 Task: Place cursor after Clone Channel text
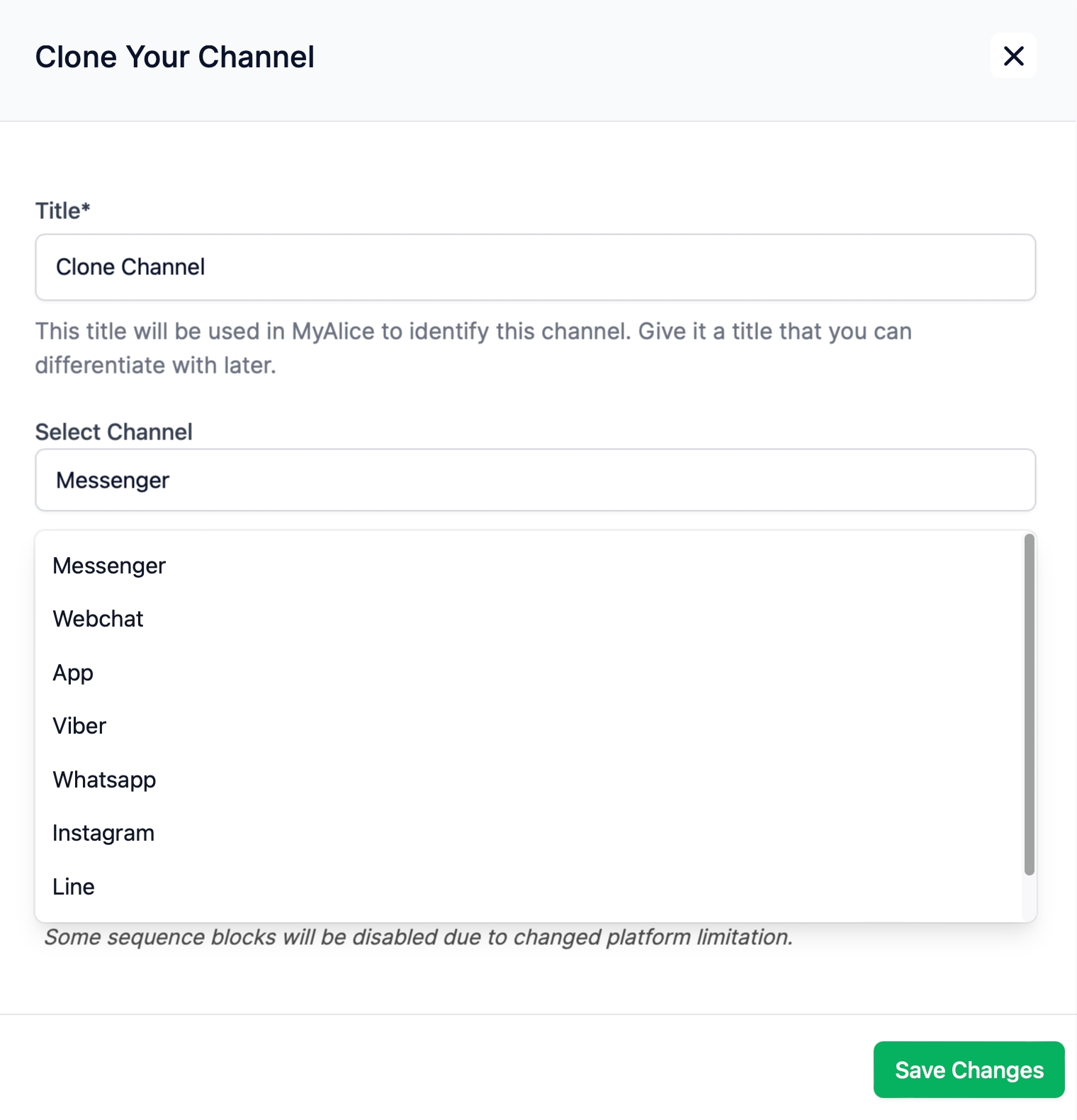point(207,267)
